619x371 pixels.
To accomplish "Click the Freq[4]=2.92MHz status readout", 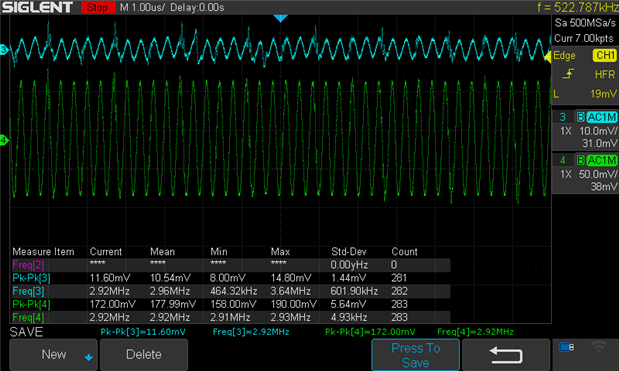I will (x=475, y=332).
